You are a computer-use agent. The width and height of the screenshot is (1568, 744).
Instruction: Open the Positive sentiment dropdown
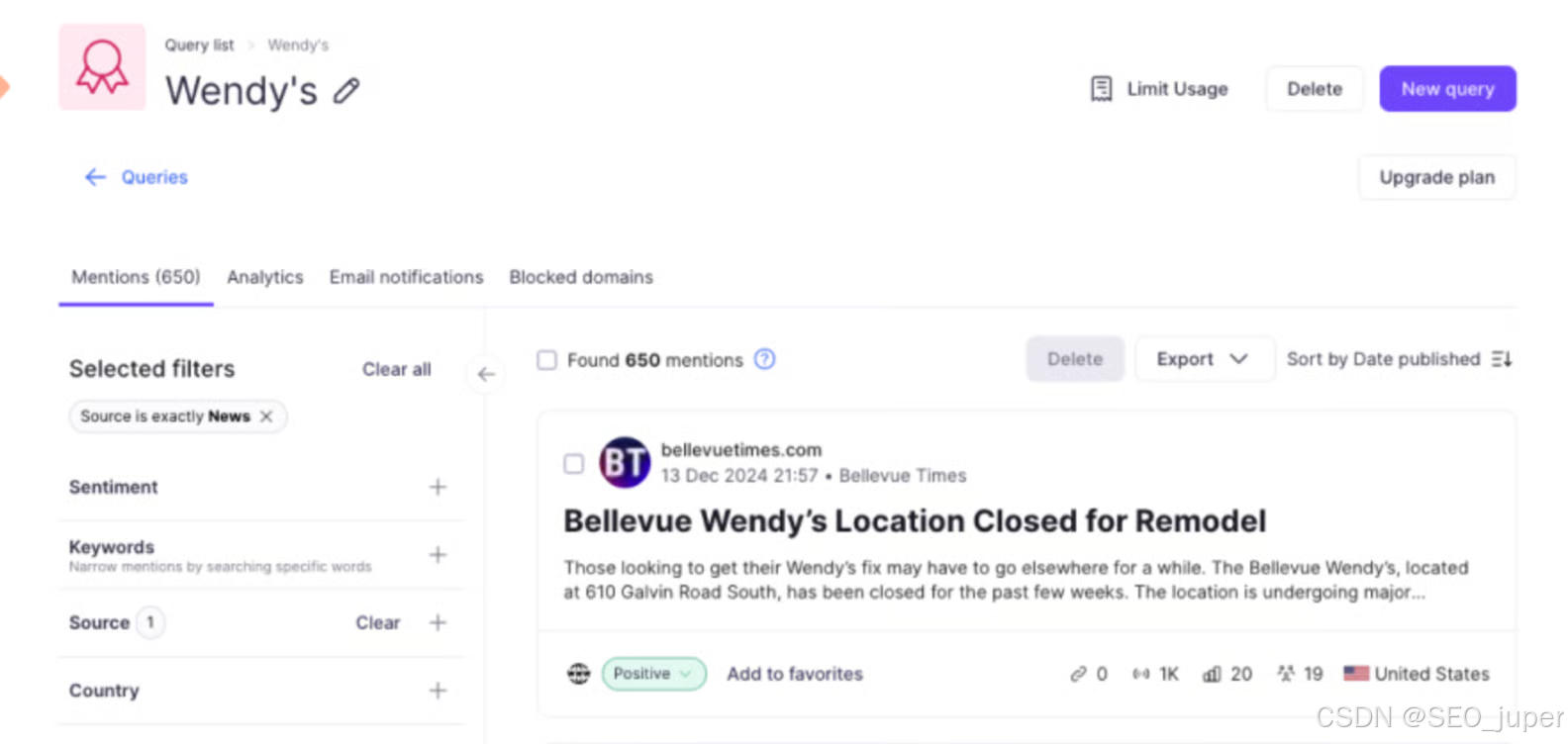click(653, 674)
